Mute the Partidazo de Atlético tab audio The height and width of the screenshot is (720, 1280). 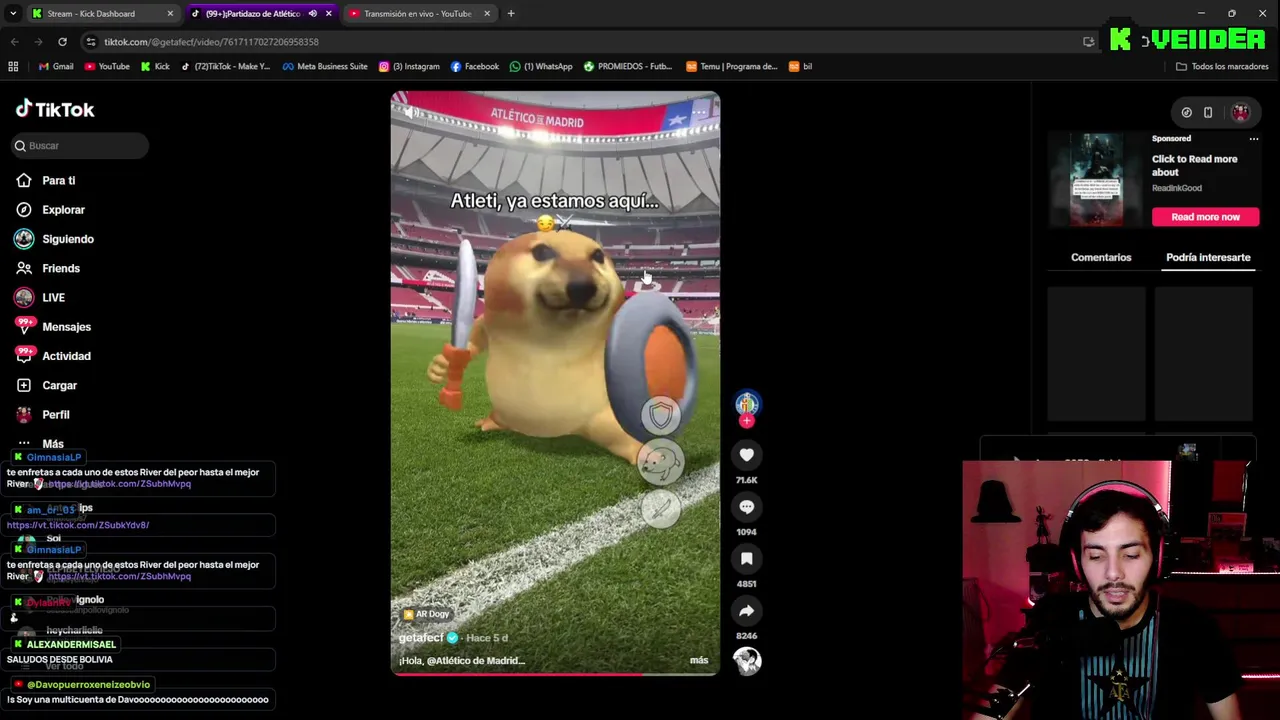coord(313,14)
